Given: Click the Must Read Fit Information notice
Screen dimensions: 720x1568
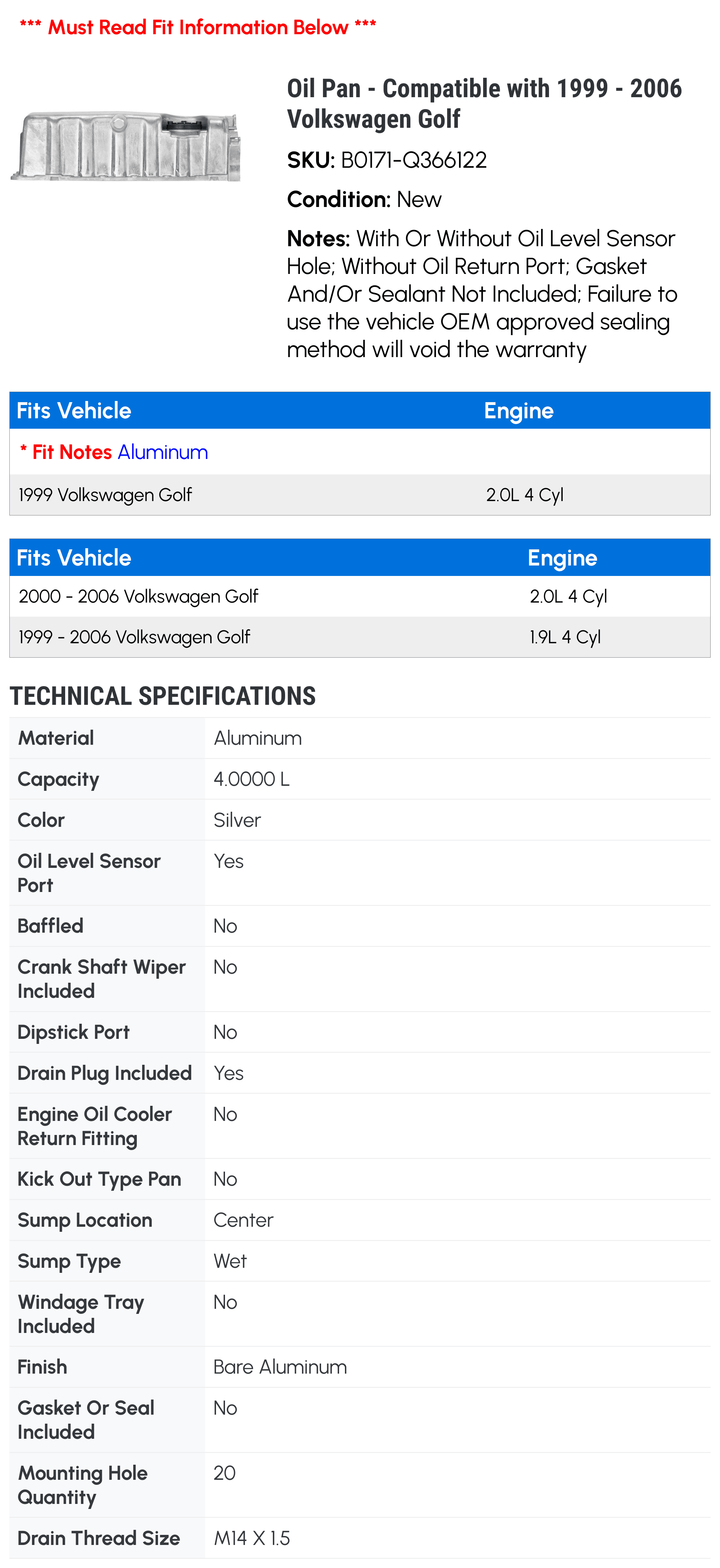Looking at the screenshot, I should coord(198,27).
